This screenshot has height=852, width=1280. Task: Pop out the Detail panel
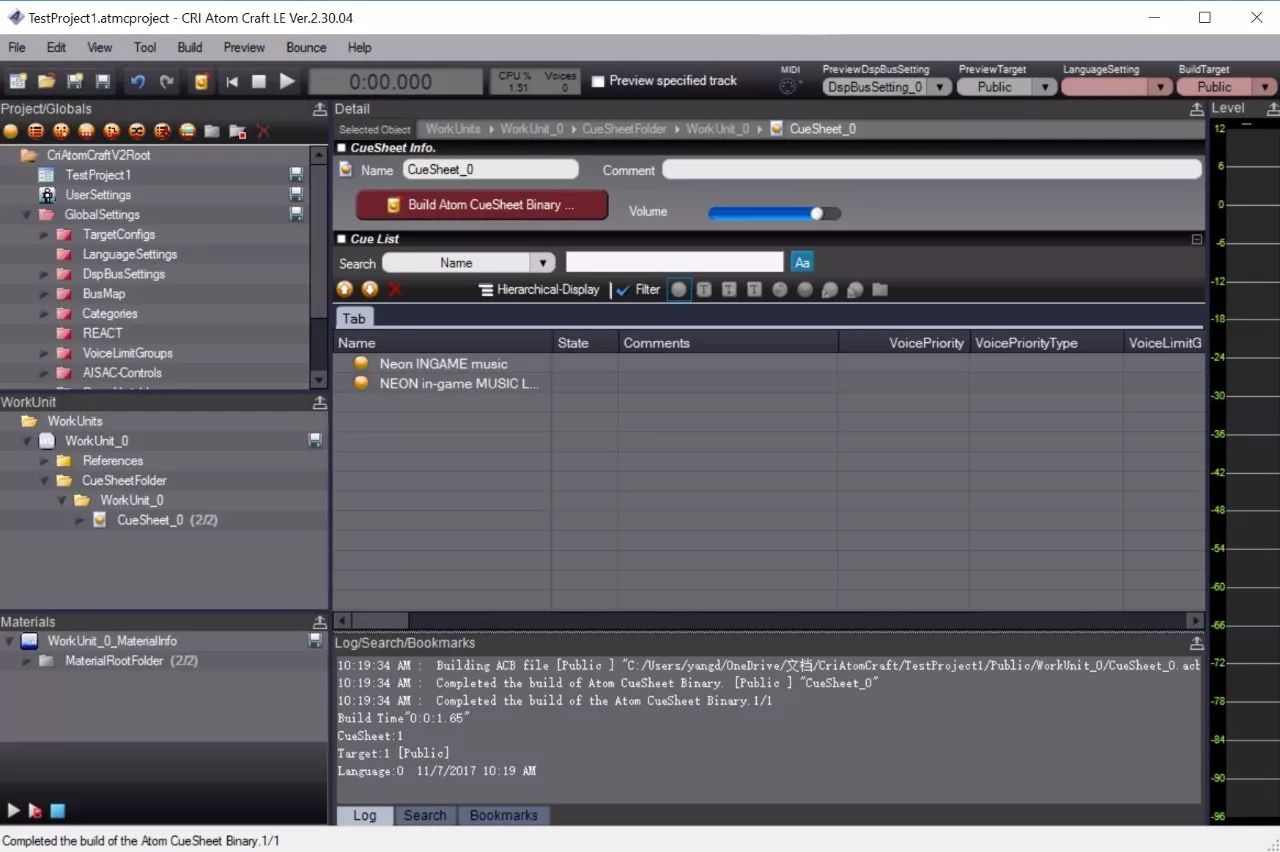click(1196, 109)
